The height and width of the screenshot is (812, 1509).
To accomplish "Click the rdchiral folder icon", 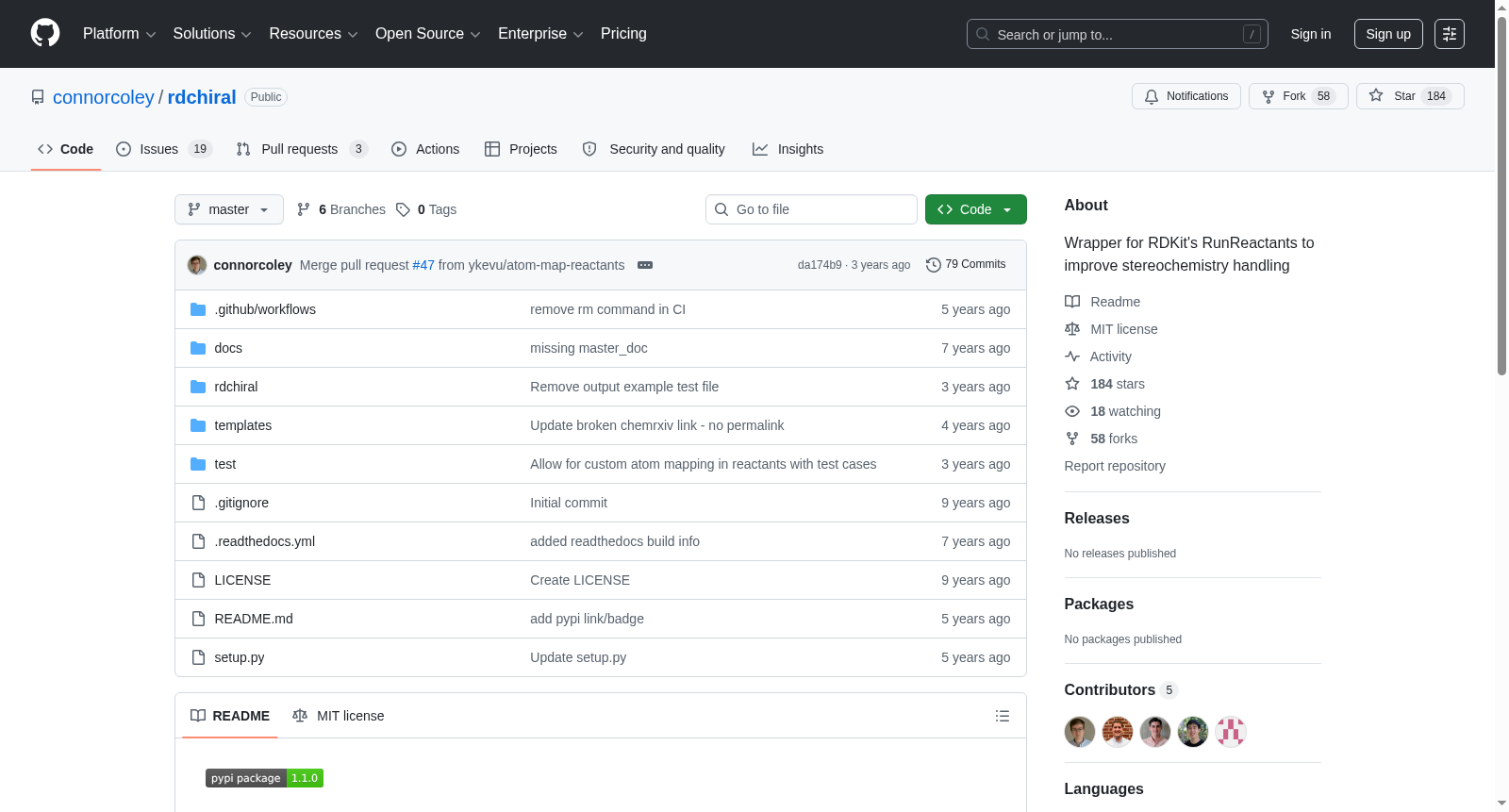I will [198, 387].
